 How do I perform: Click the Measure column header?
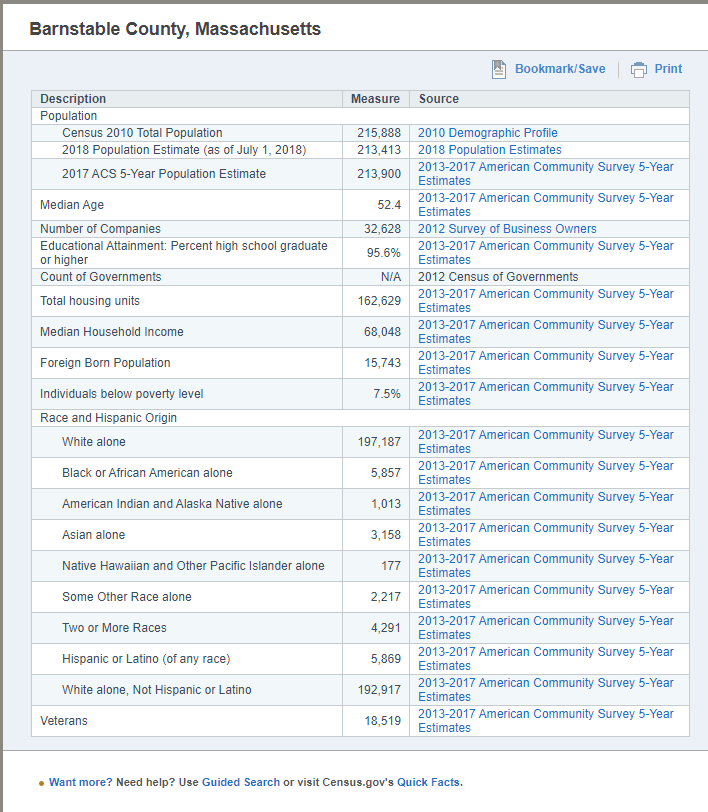tap(375, 99)
